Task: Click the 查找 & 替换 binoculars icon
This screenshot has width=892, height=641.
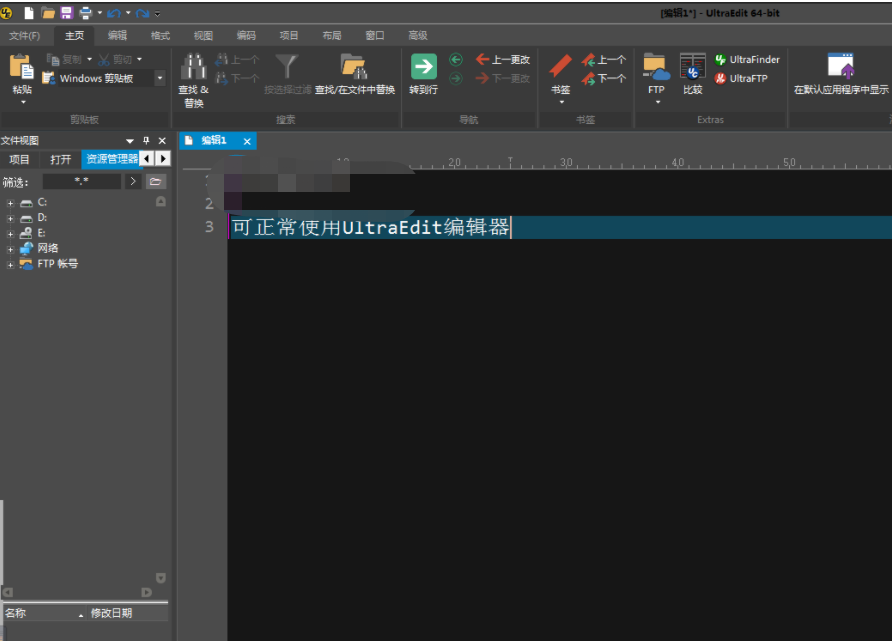Action: pos(193,67)
